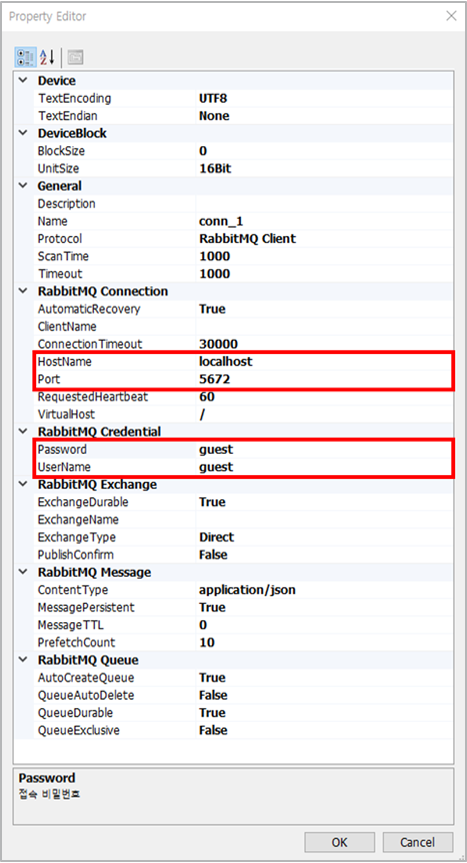This screenshot has height=863, width=467.
Task: Select the Protocol property label
Action: (x=59, y=239)
